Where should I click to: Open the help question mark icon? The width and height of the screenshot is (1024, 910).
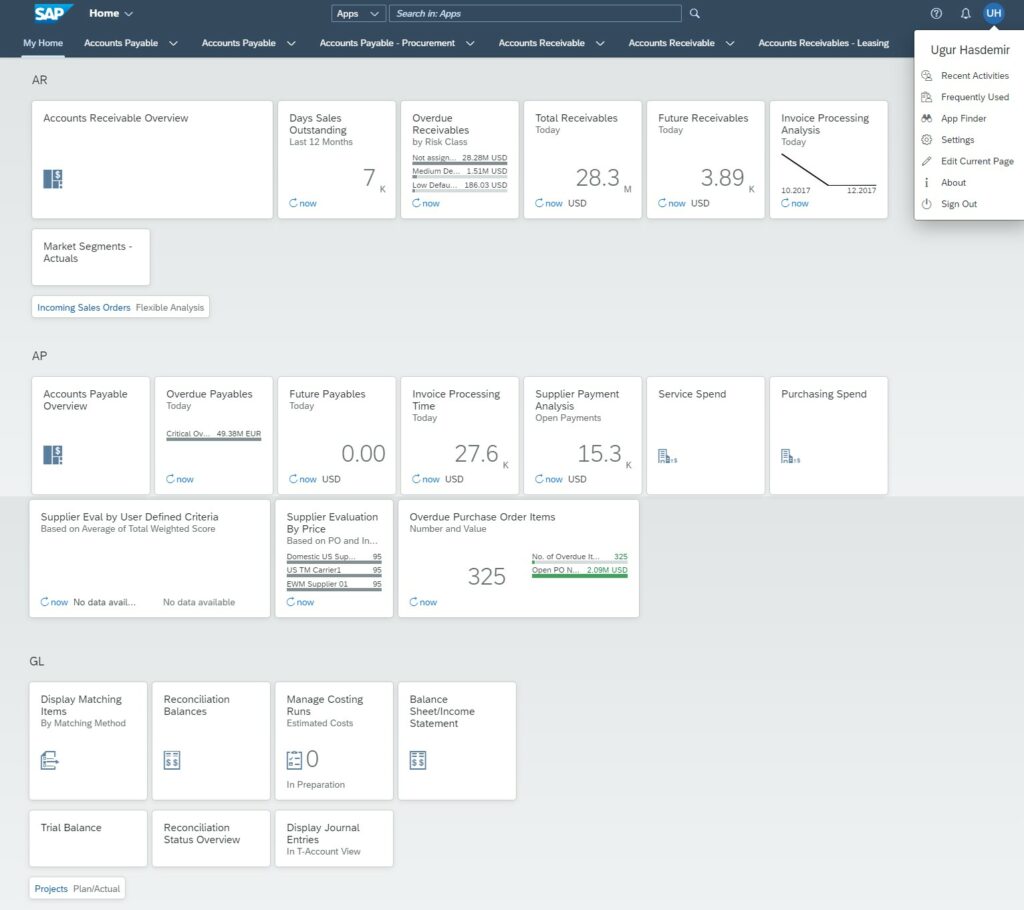(x=936, y=14)
